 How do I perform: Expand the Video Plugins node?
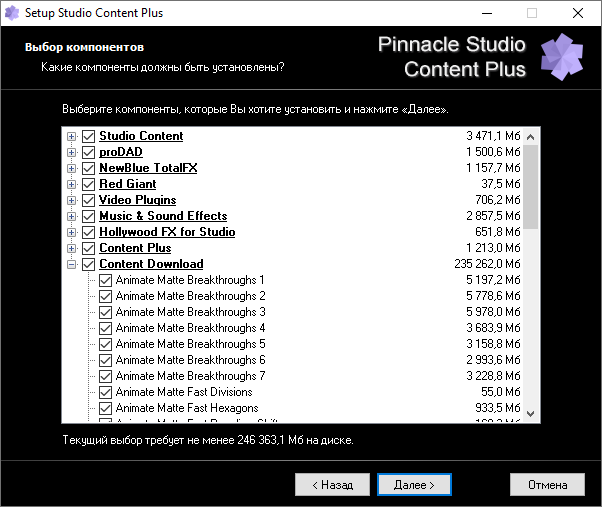point(71,200)
